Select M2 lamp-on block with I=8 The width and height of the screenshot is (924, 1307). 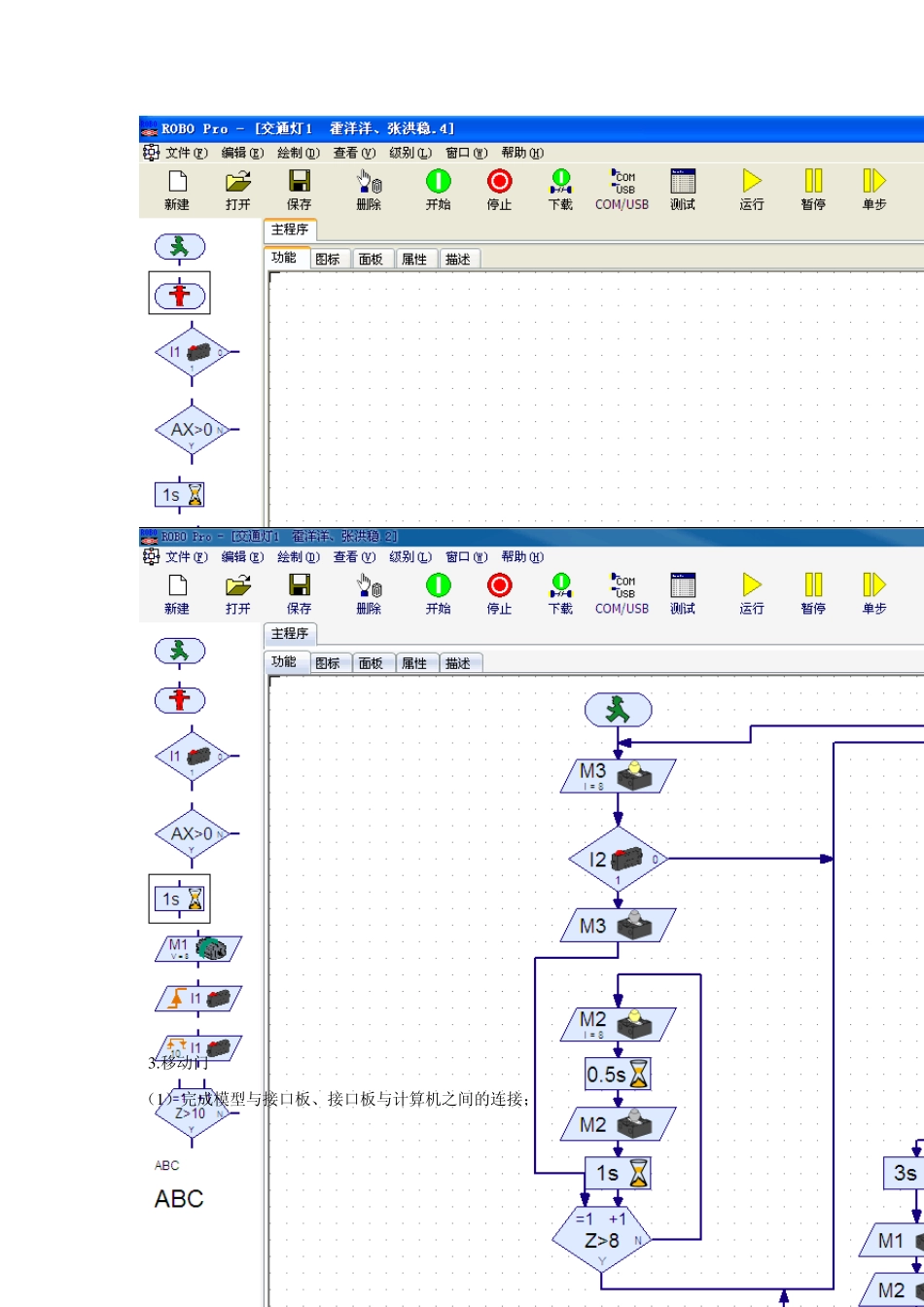[x=619, y=1024]
